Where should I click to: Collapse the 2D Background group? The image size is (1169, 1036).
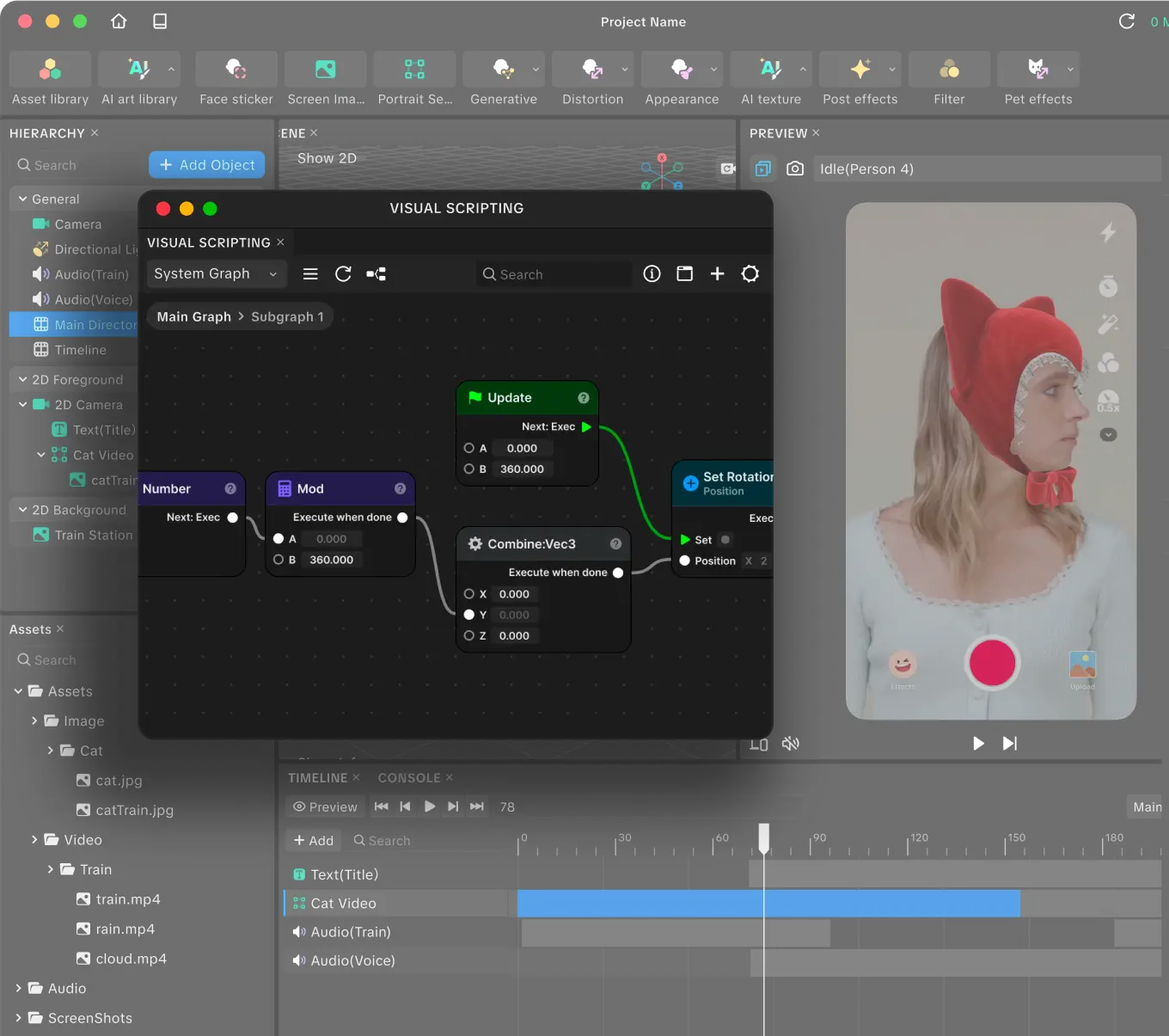click(x=22, y=510)
